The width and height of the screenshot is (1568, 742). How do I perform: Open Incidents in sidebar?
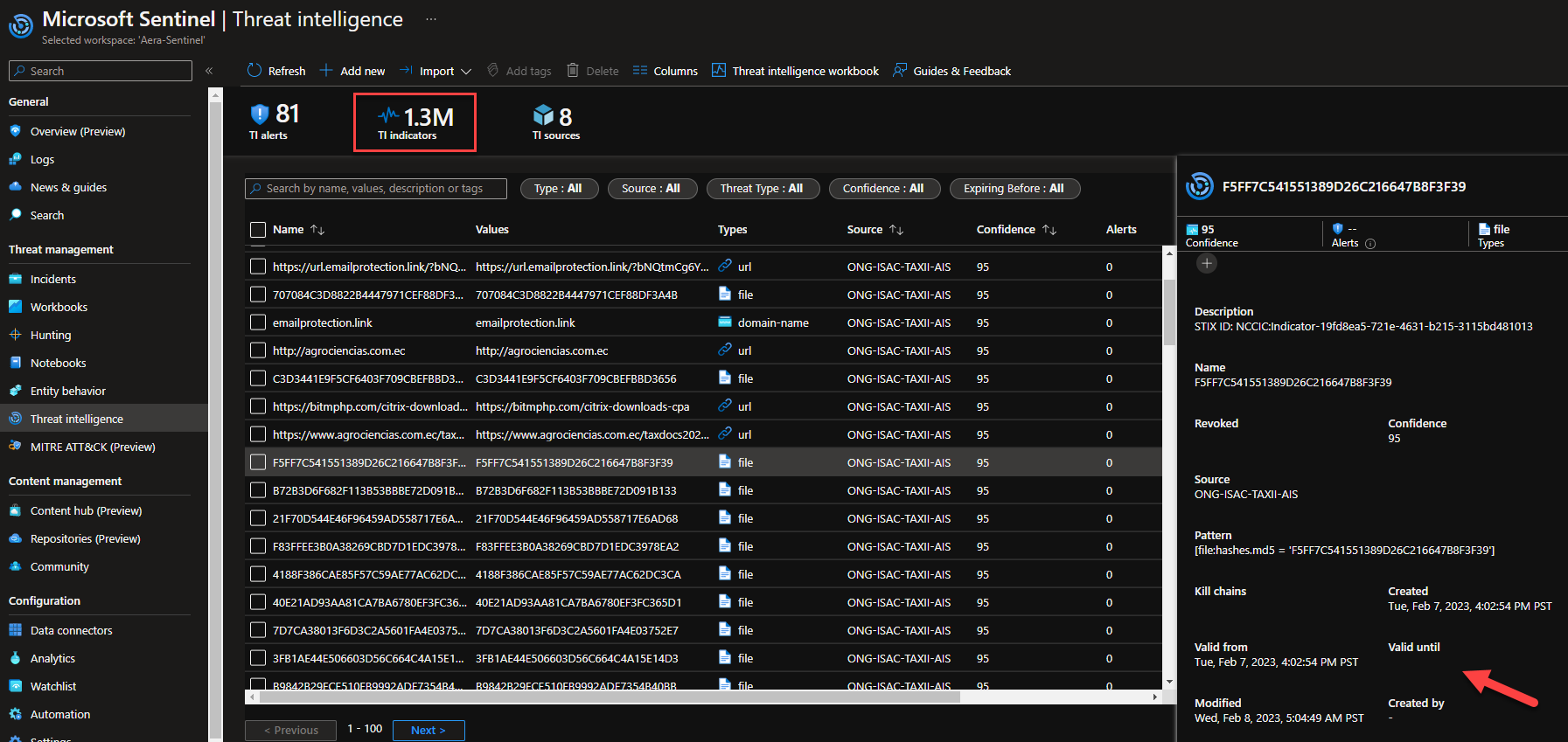52,279
